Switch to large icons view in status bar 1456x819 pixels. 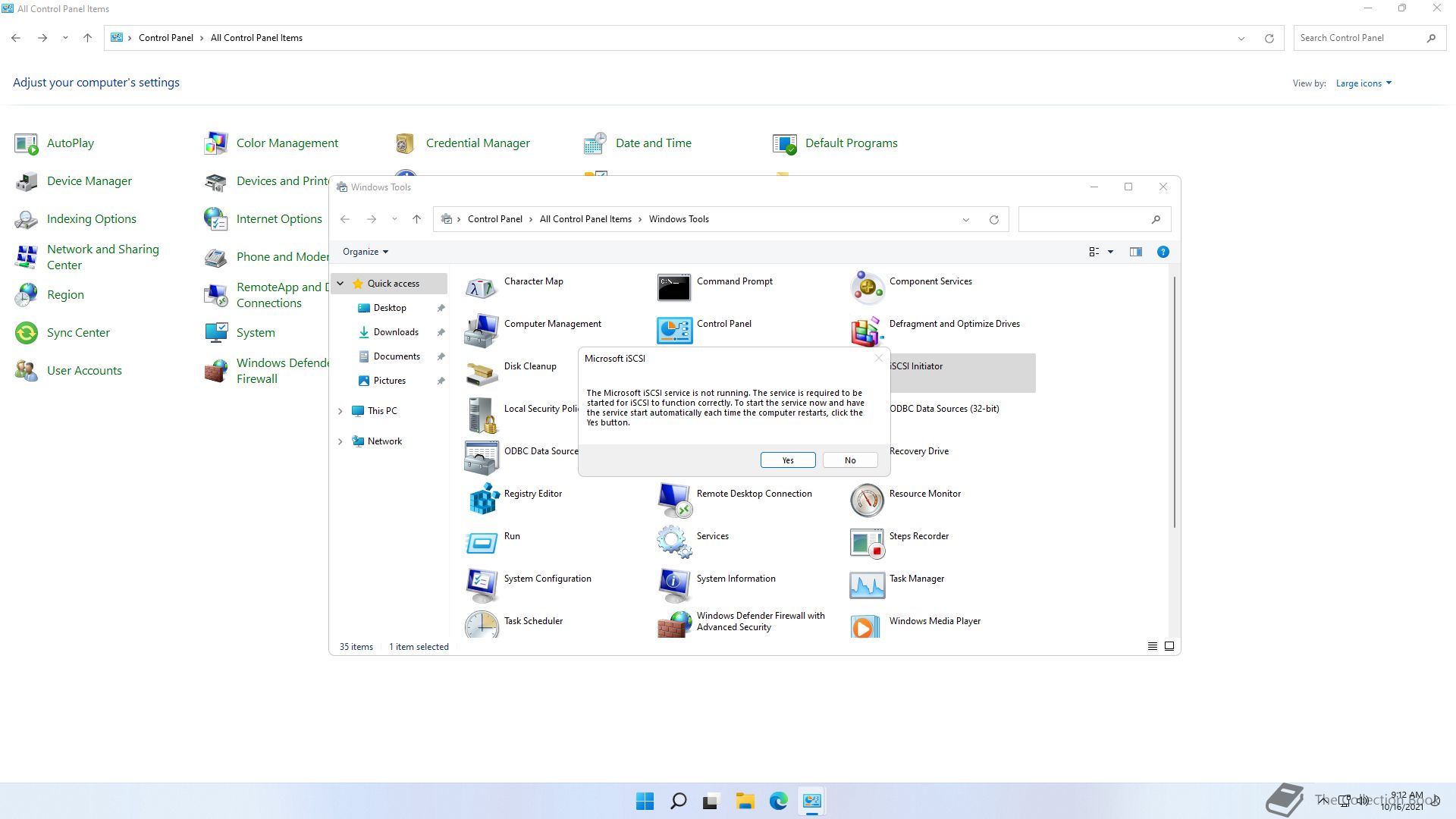click(1169, 646)
